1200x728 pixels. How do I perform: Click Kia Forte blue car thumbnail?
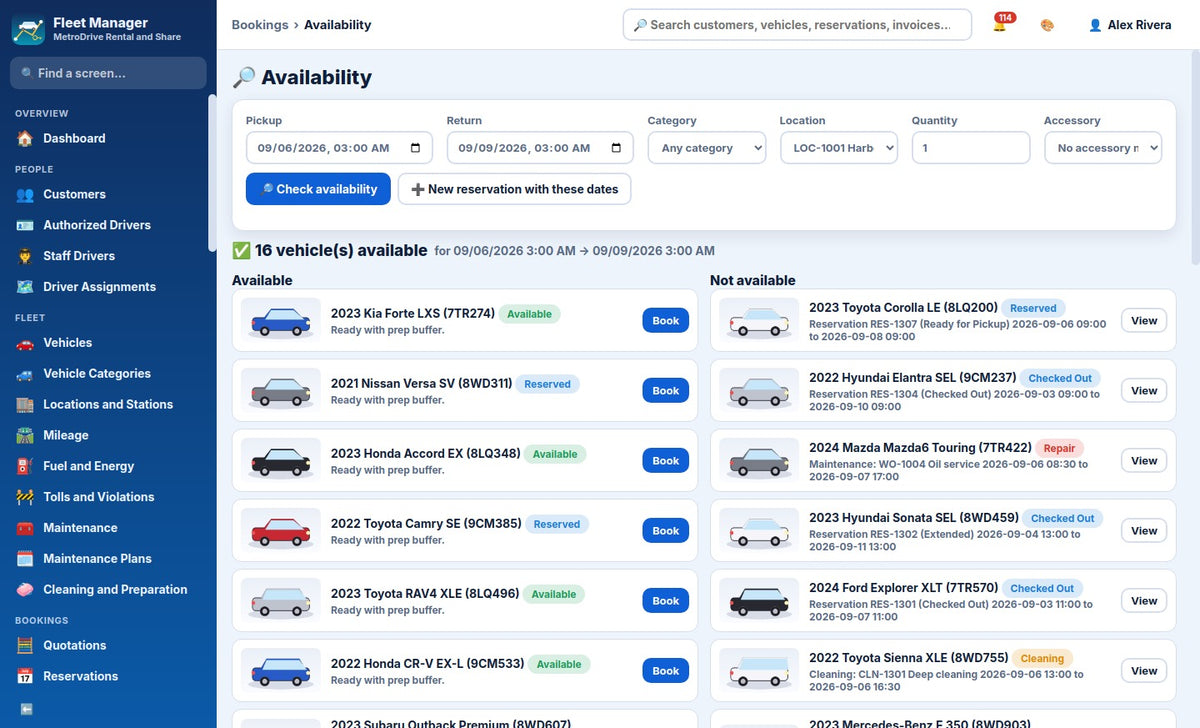pyautogui.click(x=281, y=321)
